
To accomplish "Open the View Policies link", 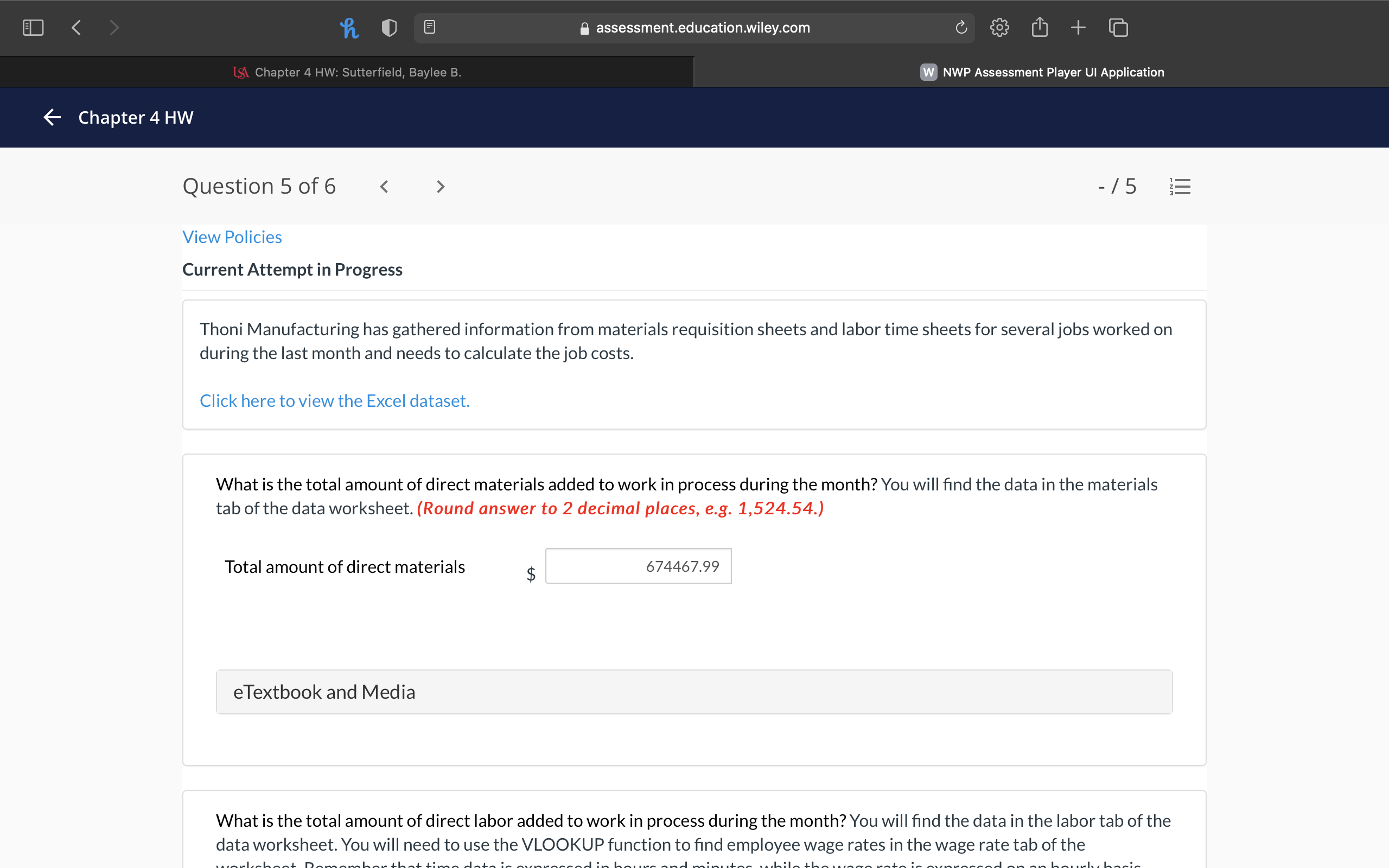I will click(x=232, y=237).
